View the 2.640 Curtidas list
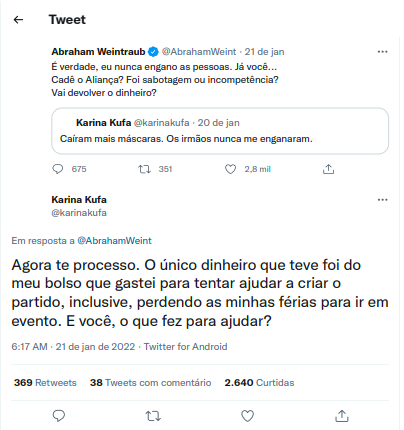This screenshot has width=404, height=430. [259, 383]
